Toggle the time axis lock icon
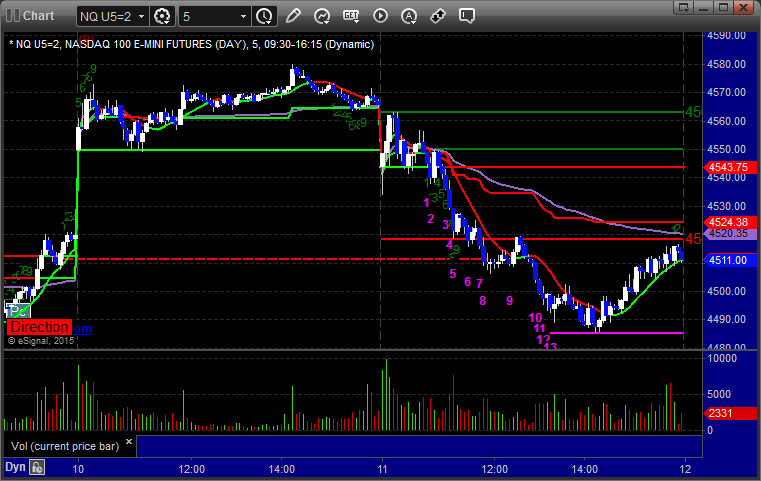The height and width of the screenshot is (481, 761). click(37, 467)
